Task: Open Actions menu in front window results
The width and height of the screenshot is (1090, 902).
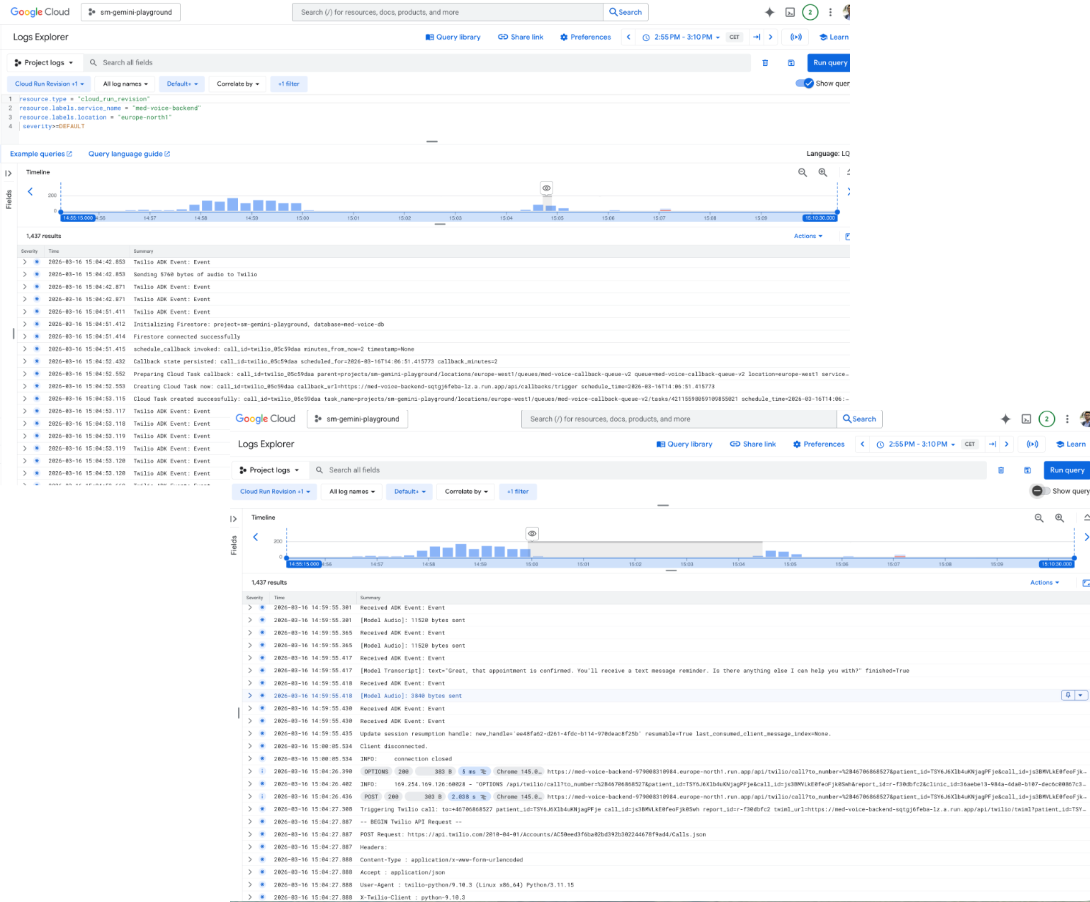Action: (x=1045, y=582)
